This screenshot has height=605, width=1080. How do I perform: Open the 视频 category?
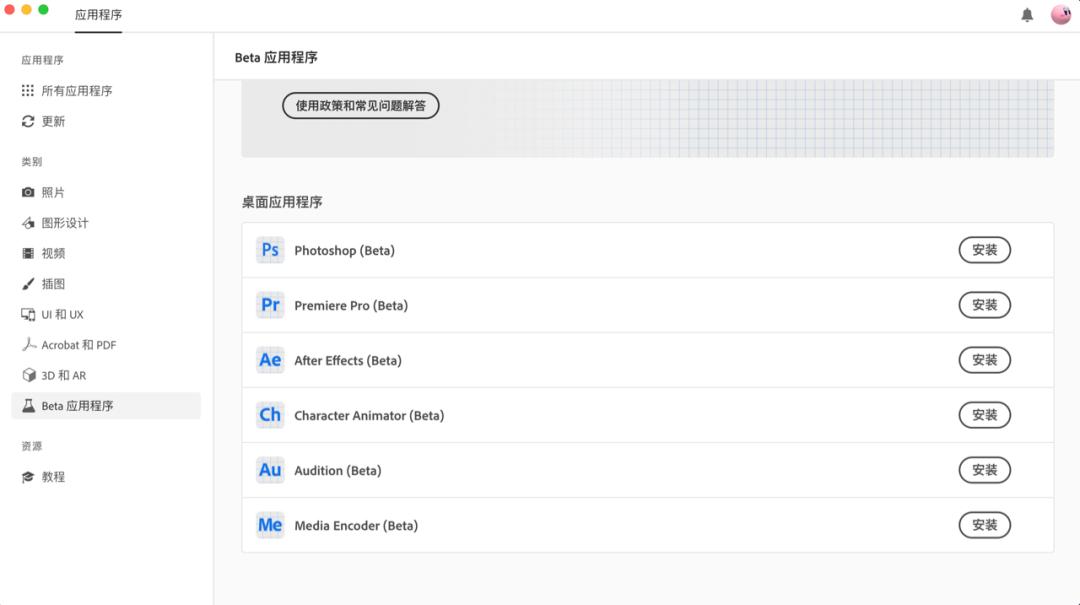point(53,254)
